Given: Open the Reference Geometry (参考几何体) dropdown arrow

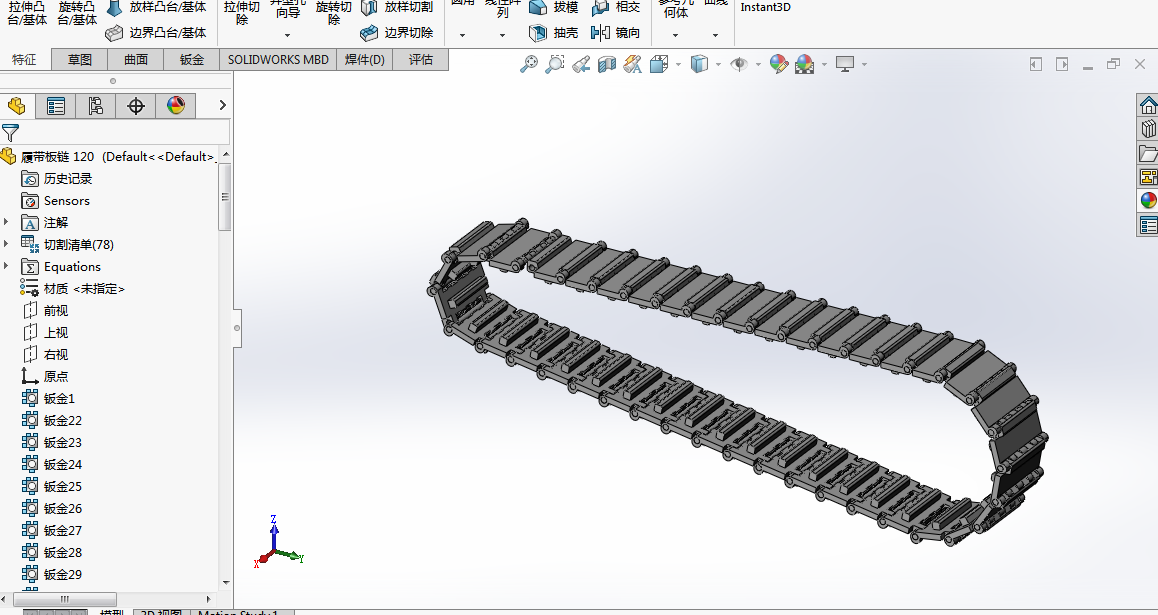Looking at the screenshot, I should (x=675, y=35).
